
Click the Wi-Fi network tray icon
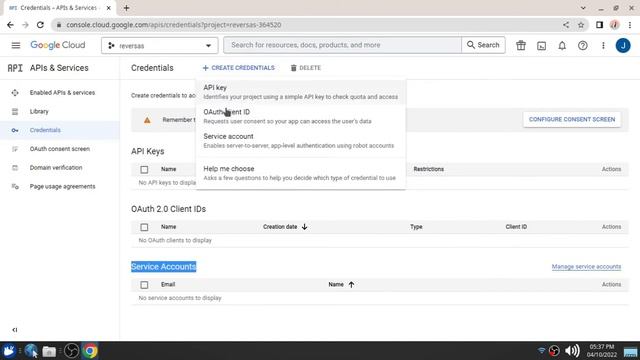[x=541, y=351]
